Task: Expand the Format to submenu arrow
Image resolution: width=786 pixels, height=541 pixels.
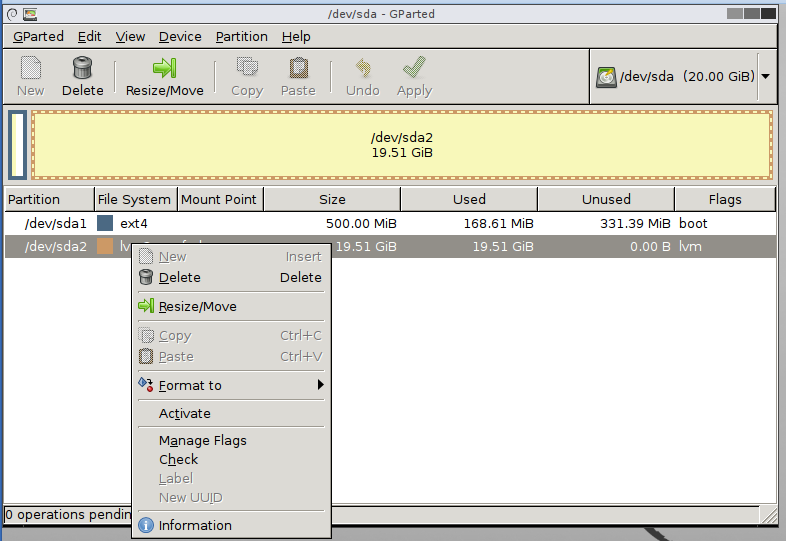Action: pyautogui.click(x=320, y=385)
